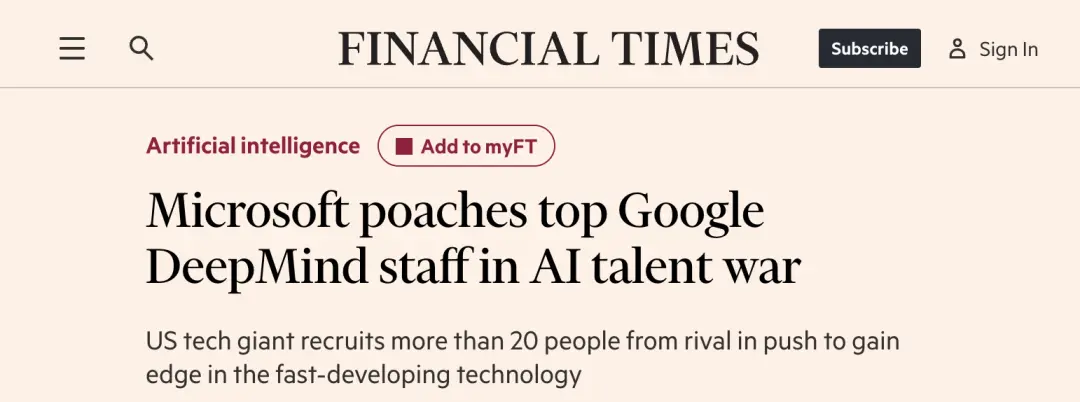Click the myFT text inside the pill button
This screenshot has height=402, width=1080.
(511, 147)
